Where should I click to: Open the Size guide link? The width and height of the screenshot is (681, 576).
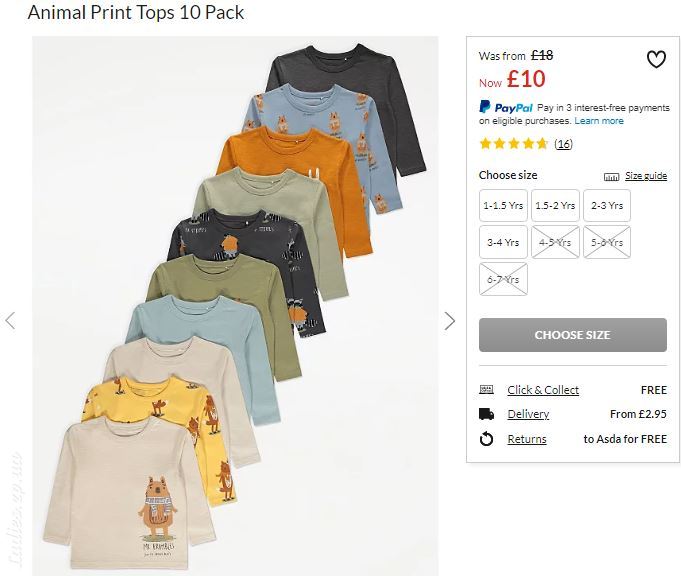coord(646,176)
